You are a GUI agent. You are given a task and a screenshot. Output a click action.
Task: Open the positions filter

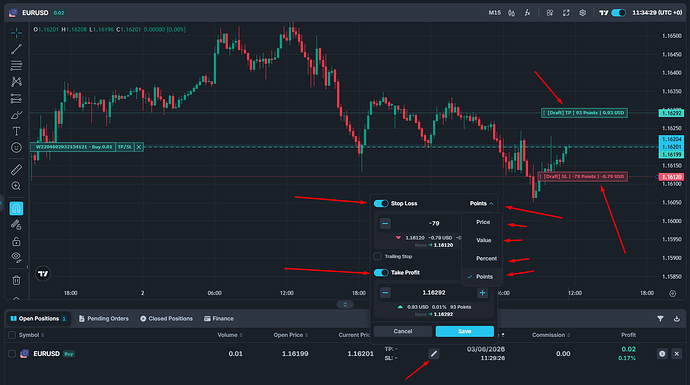click(x=660, y=319)
